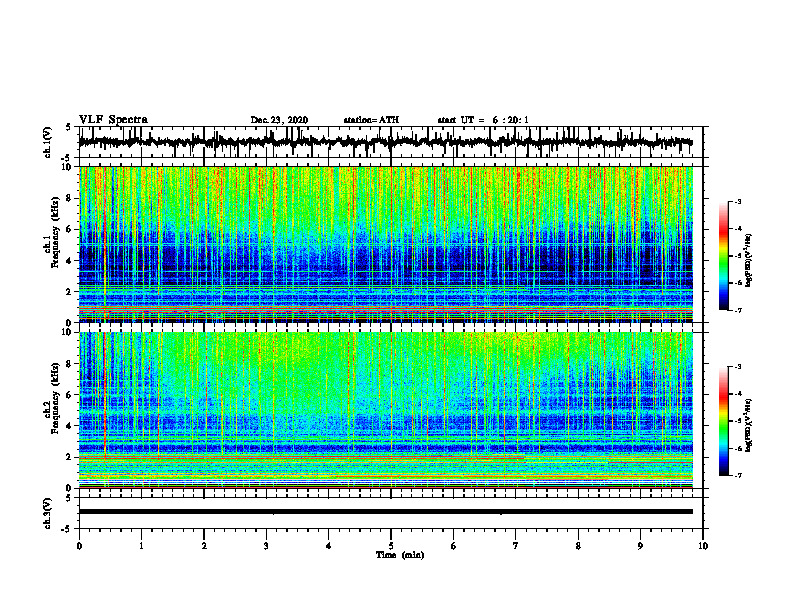Click the '-3' label on ch.2 colorbar
Screen dimensions: 792x612
tap(738, 367)
